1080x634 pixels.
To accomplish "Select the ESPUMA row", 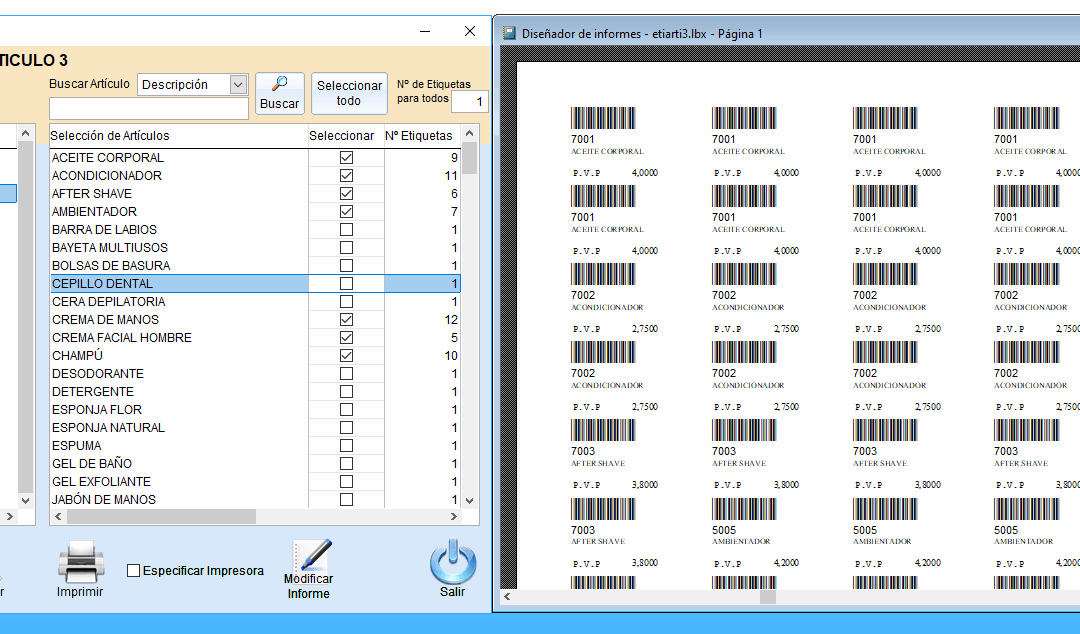I will click(255, 446).
